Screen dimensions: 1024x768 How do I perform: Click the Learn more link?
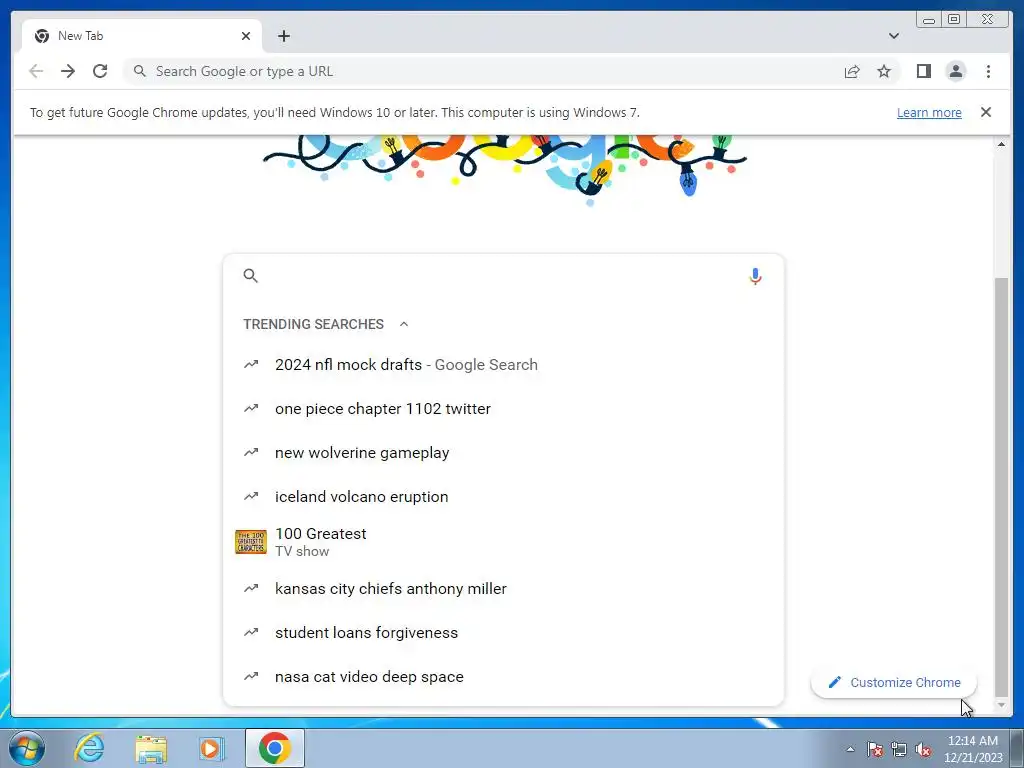[x=929, y=112]
